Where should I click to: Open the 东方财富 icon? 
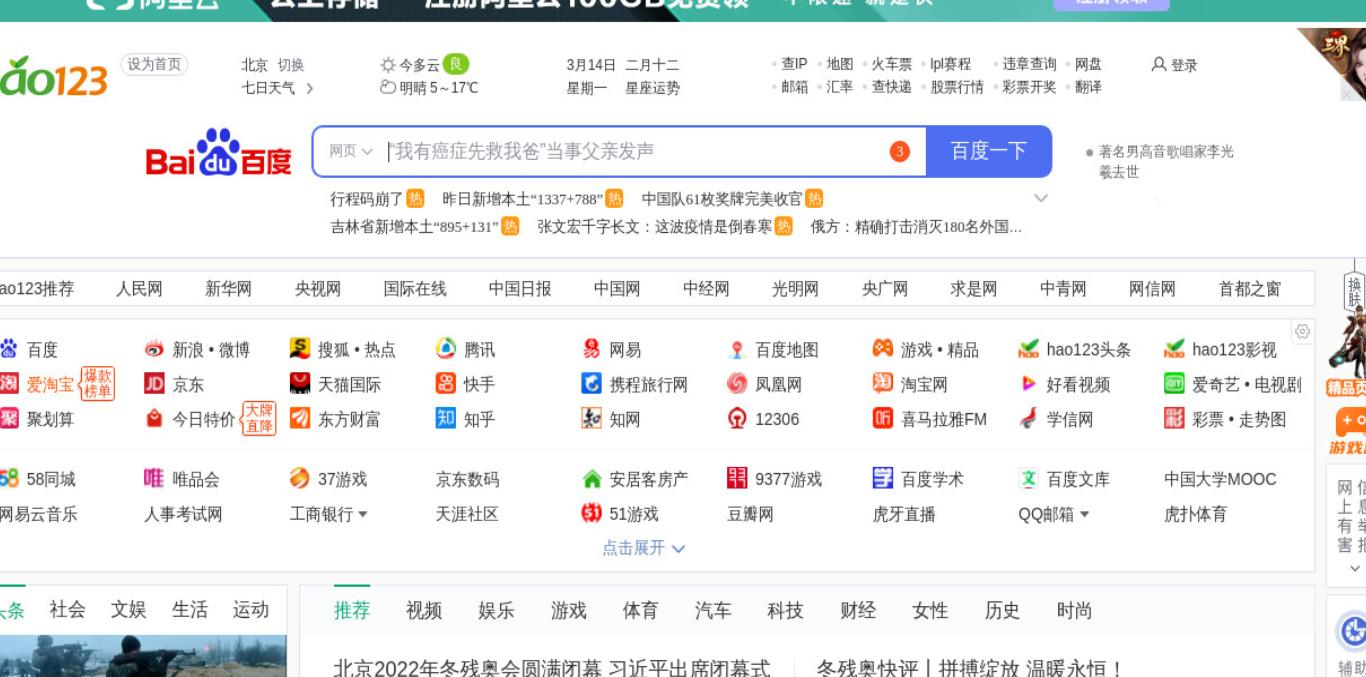click(300, 419)
